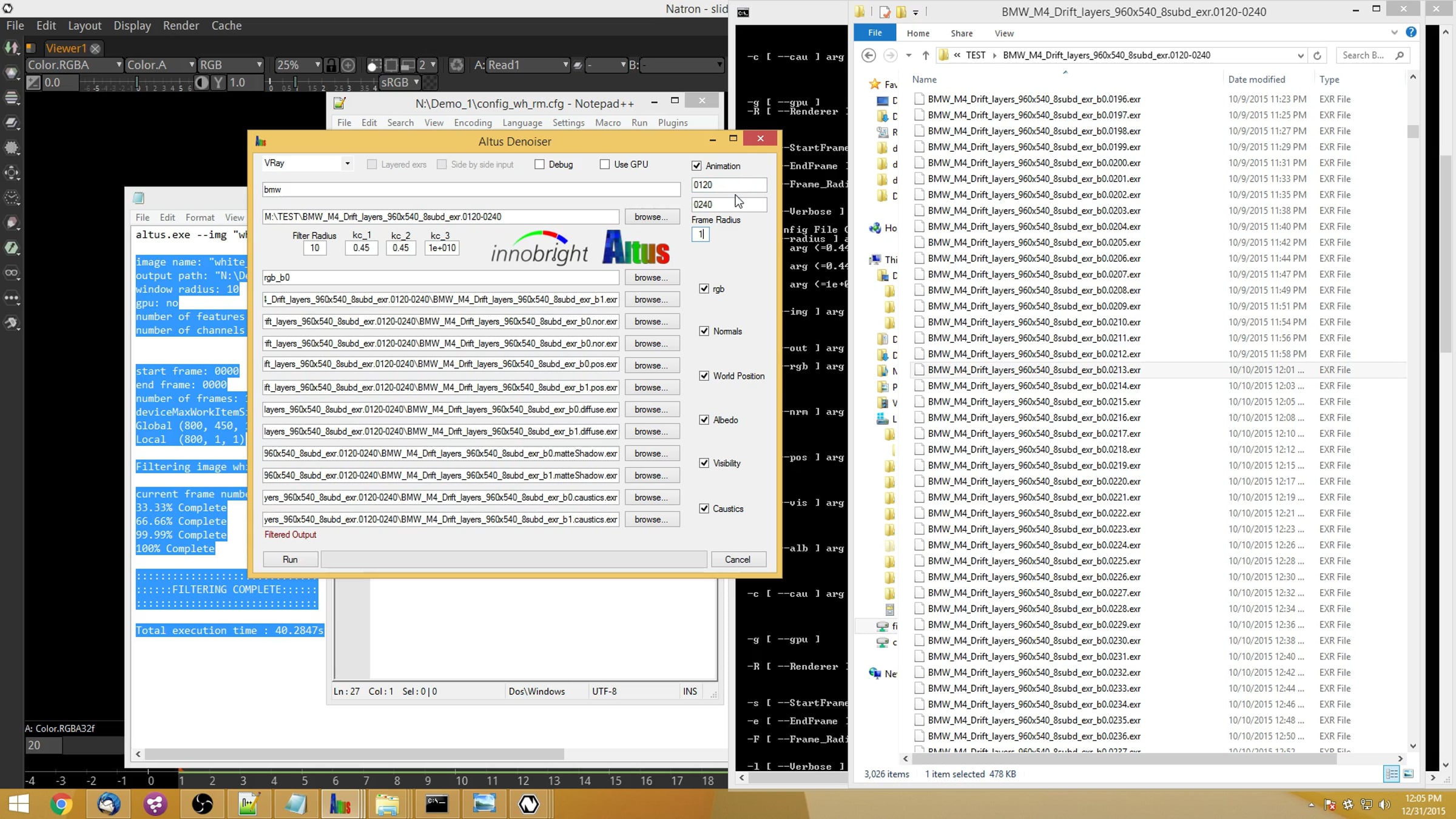This screenshot has height=819, width=1456.
Task: Click the viewer gamma slider track
Action: tap(322, 83)
